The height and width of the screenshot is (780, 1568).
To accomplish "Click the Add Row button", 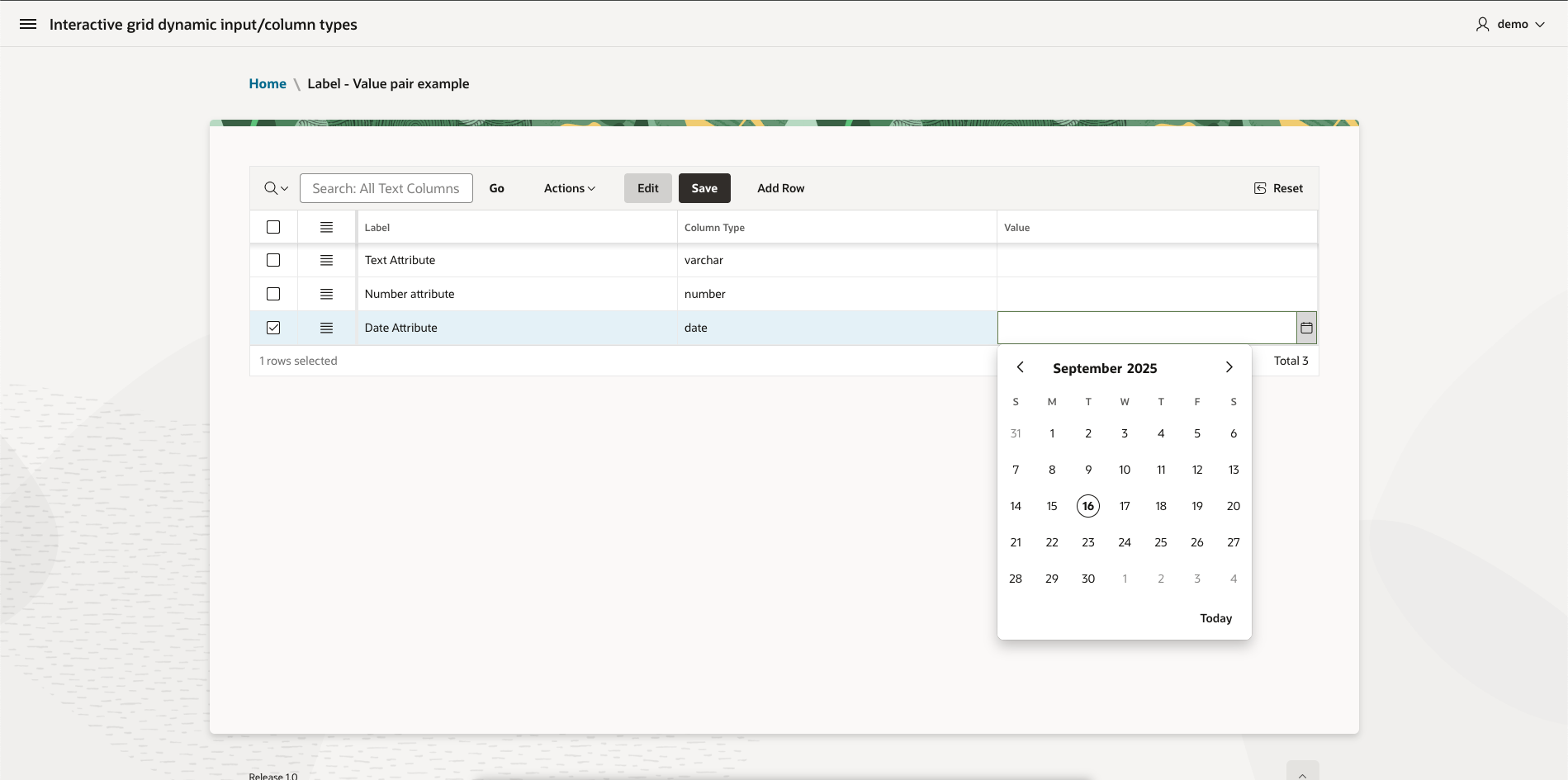I will (x=780, y=188).
